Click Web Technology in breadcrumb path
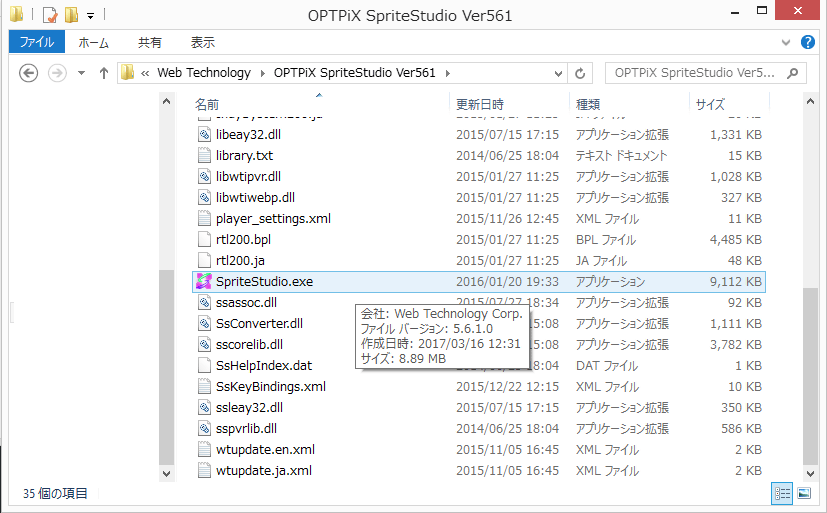 tap(204, 73)
